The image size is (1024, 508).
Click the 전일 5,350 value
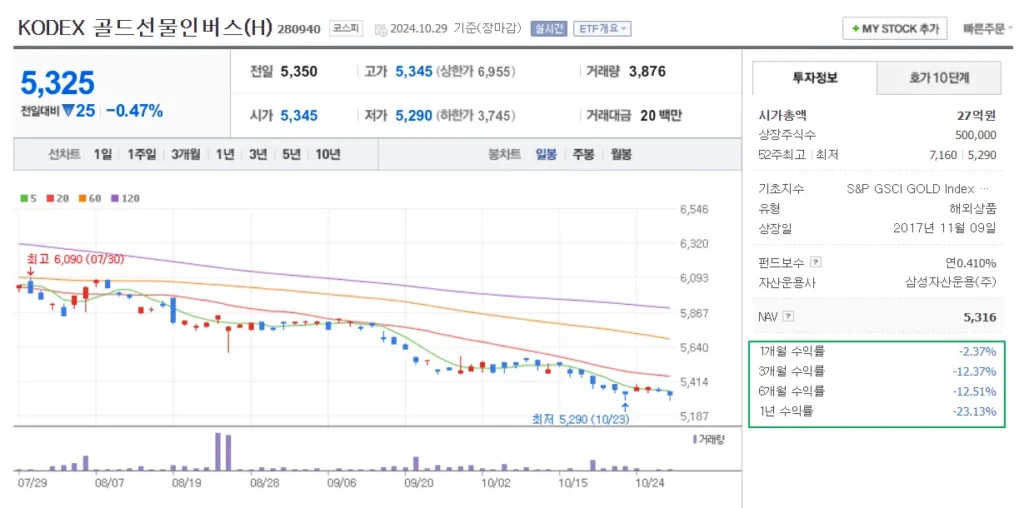(x=298, y=72)
